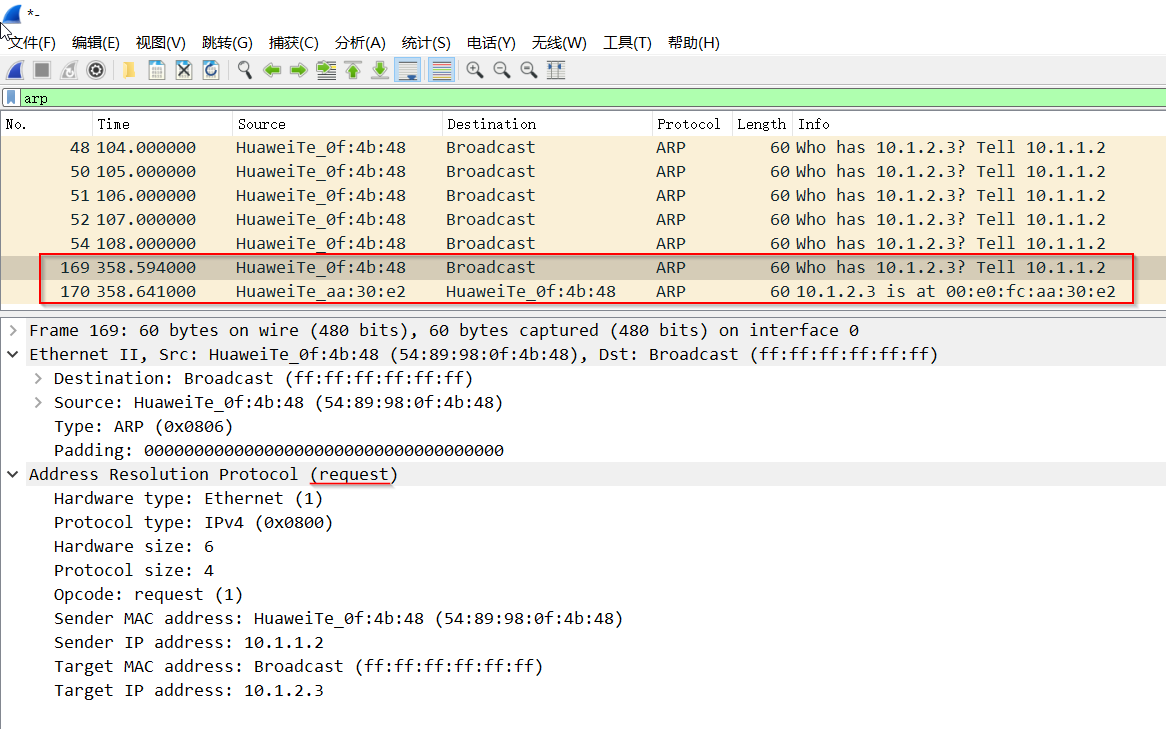Open the 统计(S) menu

point(426,43)
